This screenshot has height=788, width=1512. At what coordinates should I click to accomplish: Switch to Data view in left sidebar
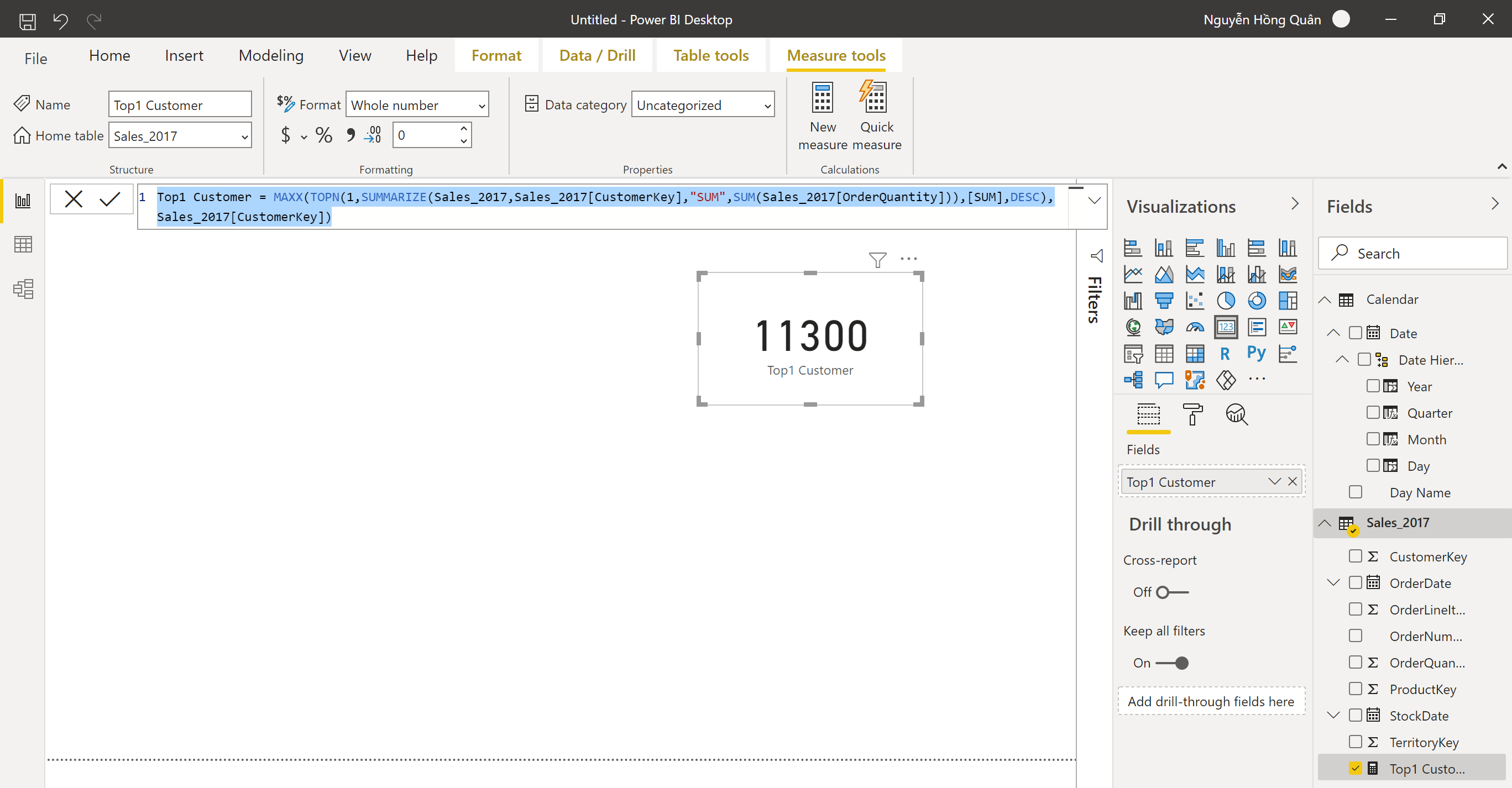(x=23, y=244)
